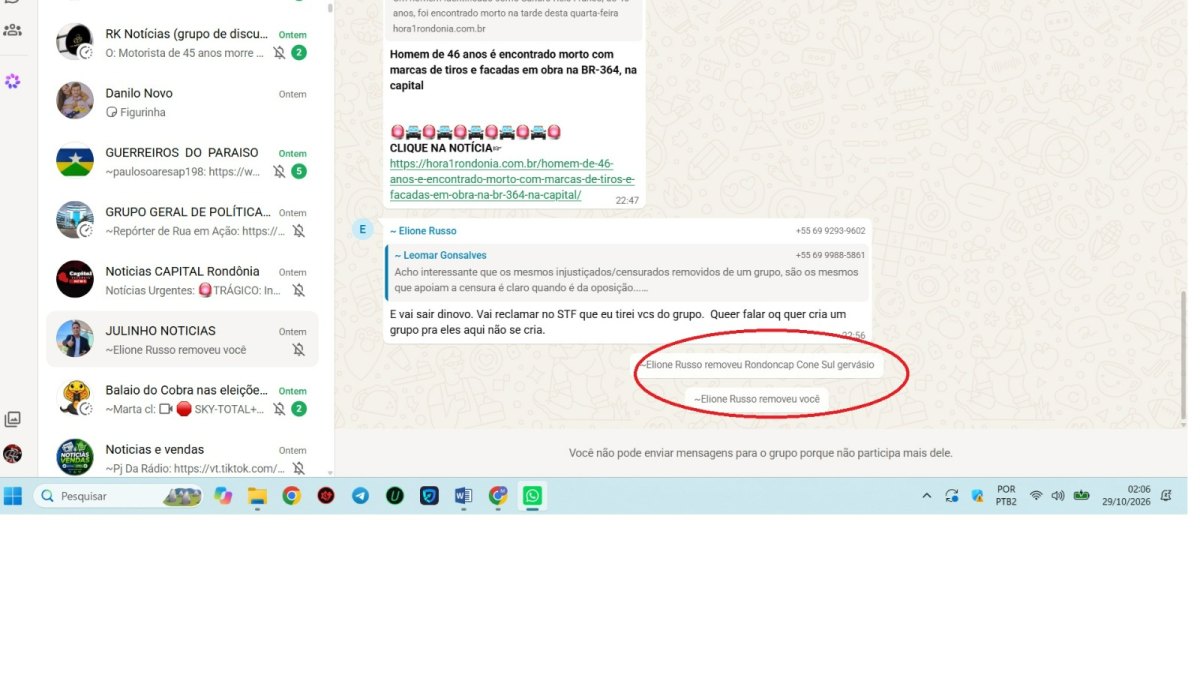Open Google Chrome from the taskbar
Image resolution: width=1200 pixels, height=675 pixels.
pyautogui.click(x=291, y=496)
